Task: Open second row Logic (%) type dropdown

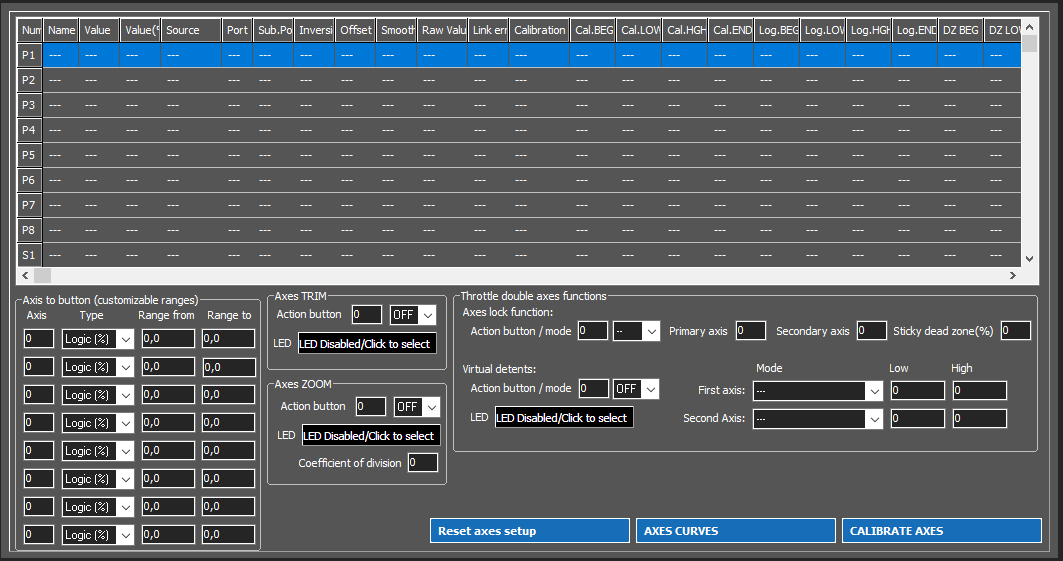Action: point(98,367)
